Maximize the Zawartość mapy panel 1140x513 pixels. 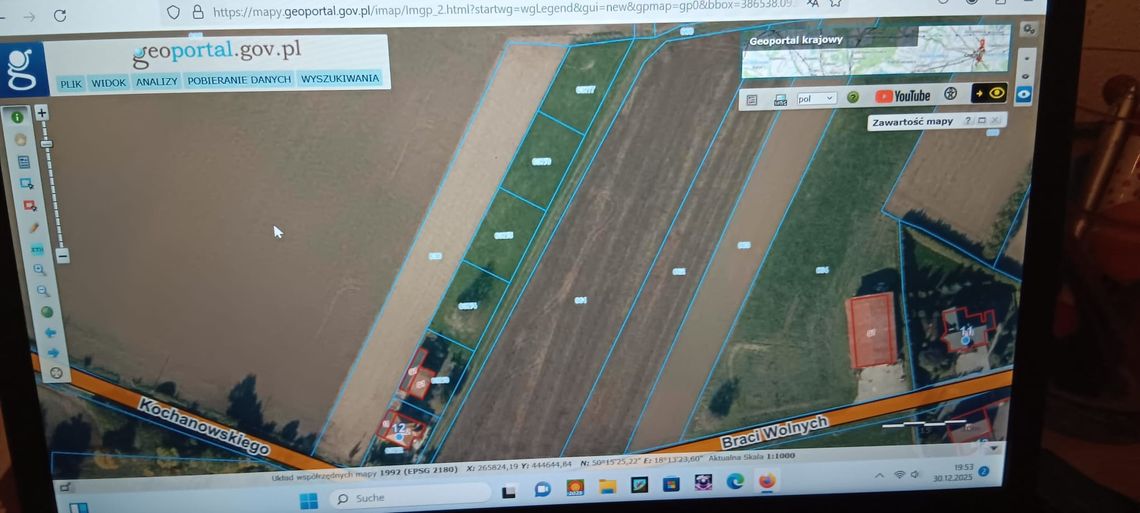click(982, 121)
